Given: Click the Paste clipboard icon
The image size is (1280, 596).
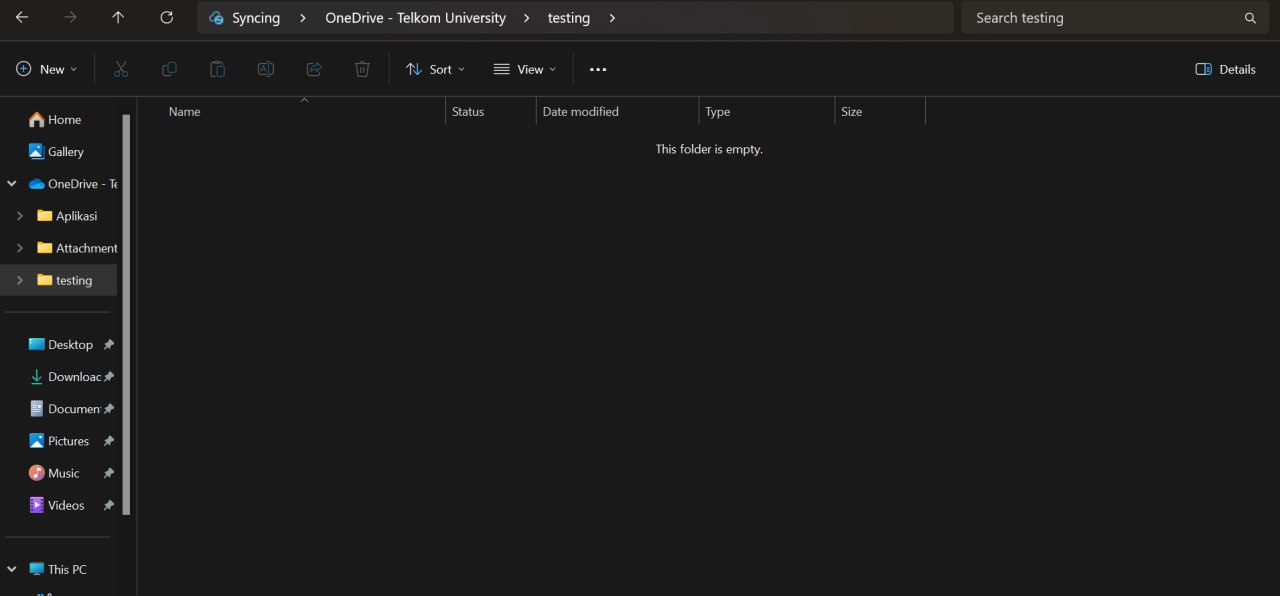Looking at the screenshot, I should click(x=217, y=69).
